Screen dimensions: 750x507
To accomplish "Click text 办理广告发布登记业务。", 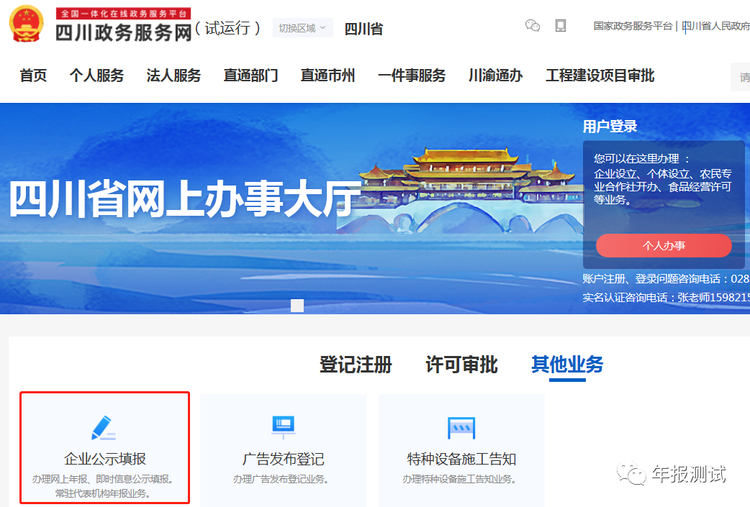I will coord(281,479).
